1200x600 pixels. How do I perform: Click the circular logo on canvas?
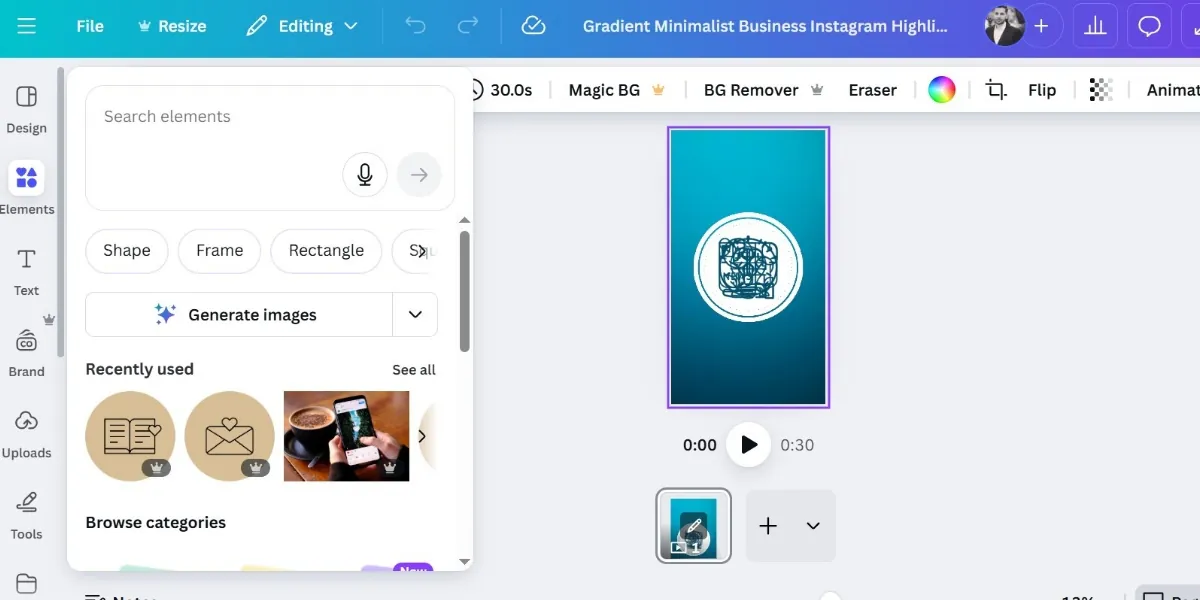(x=749, y=268)
